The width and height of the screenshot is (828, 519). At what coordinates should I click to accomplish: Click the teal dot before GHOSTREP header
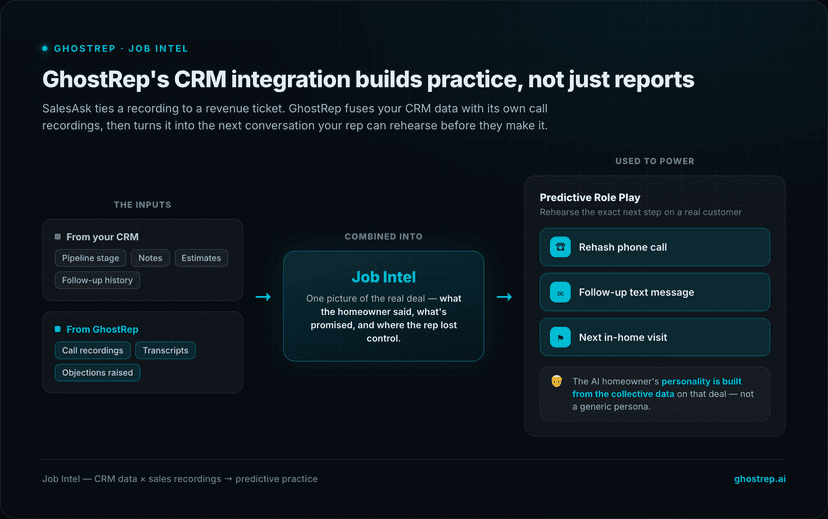[x=45, y=49]
